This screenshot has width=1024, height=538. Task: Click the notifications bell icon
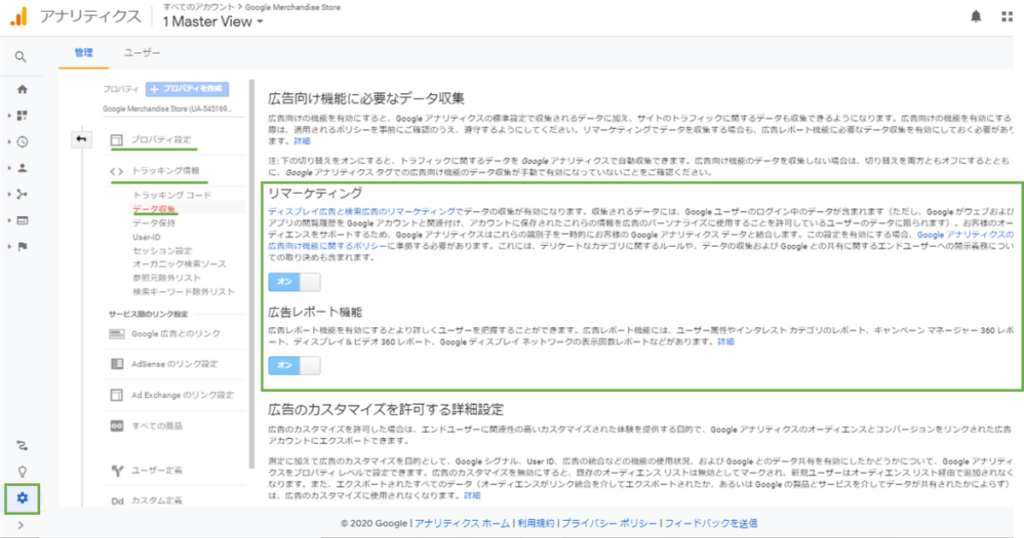point(976,17)
